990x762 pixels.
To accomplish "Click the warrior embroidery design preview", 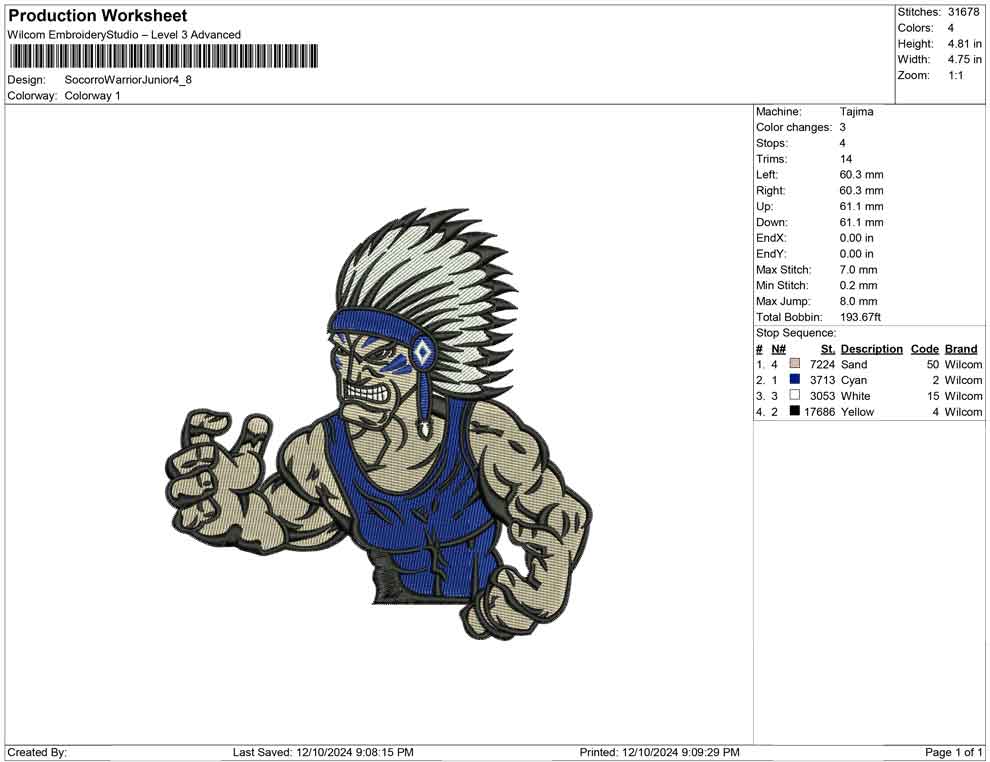I will (379, 424).
